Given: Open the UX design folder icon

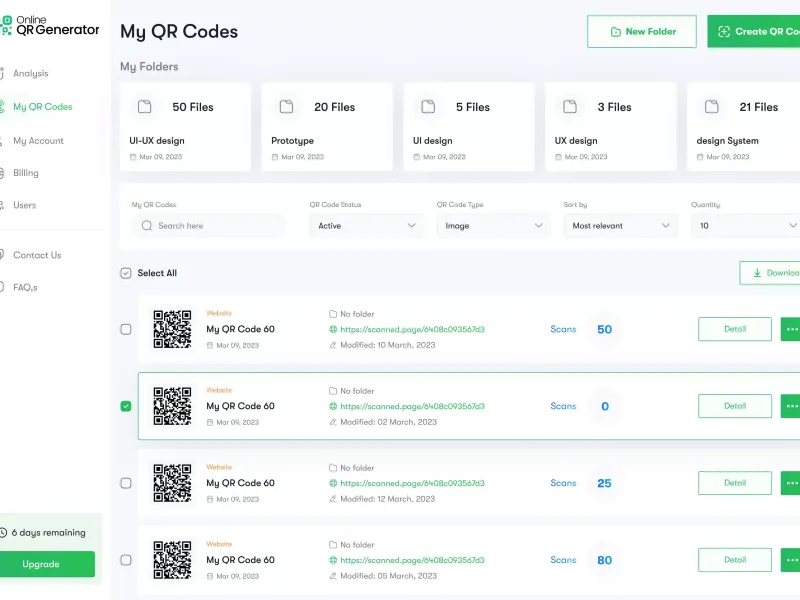Looking at the screenshot, I should (x=570, y=107).
